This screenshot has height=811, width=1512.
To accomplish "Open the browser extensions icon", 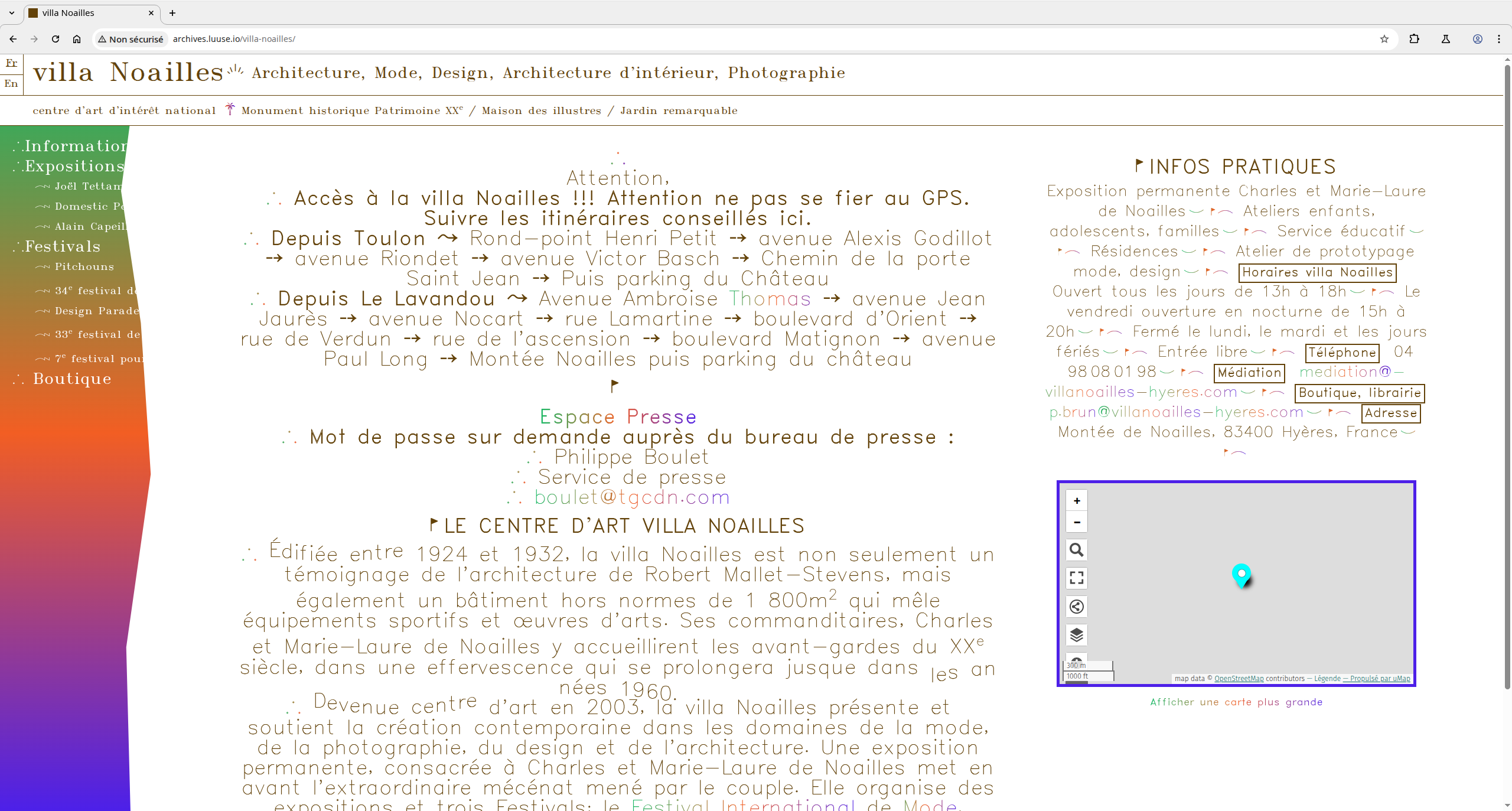I will point(1414,39).
